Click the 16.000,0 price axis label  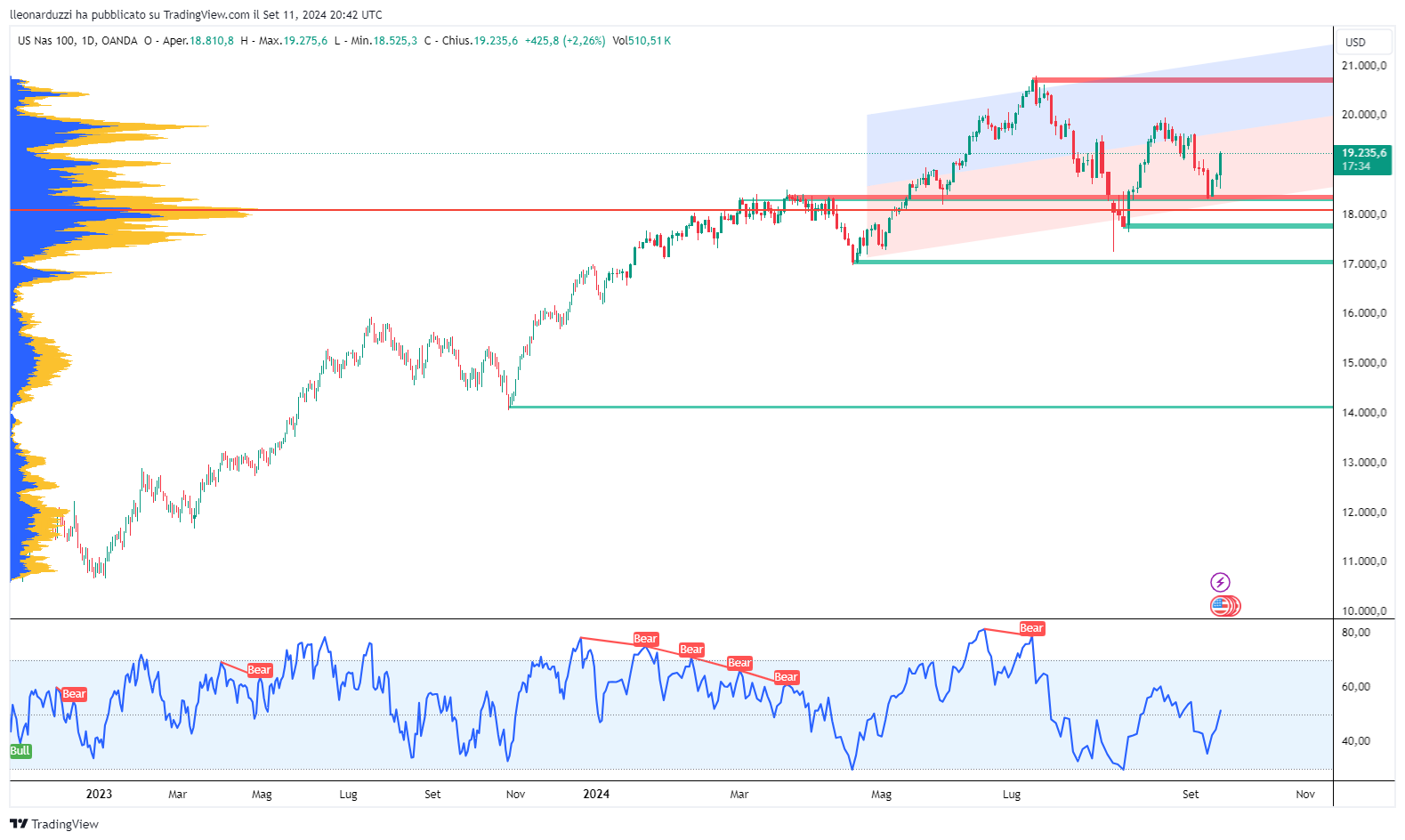tap(1364, 313)
